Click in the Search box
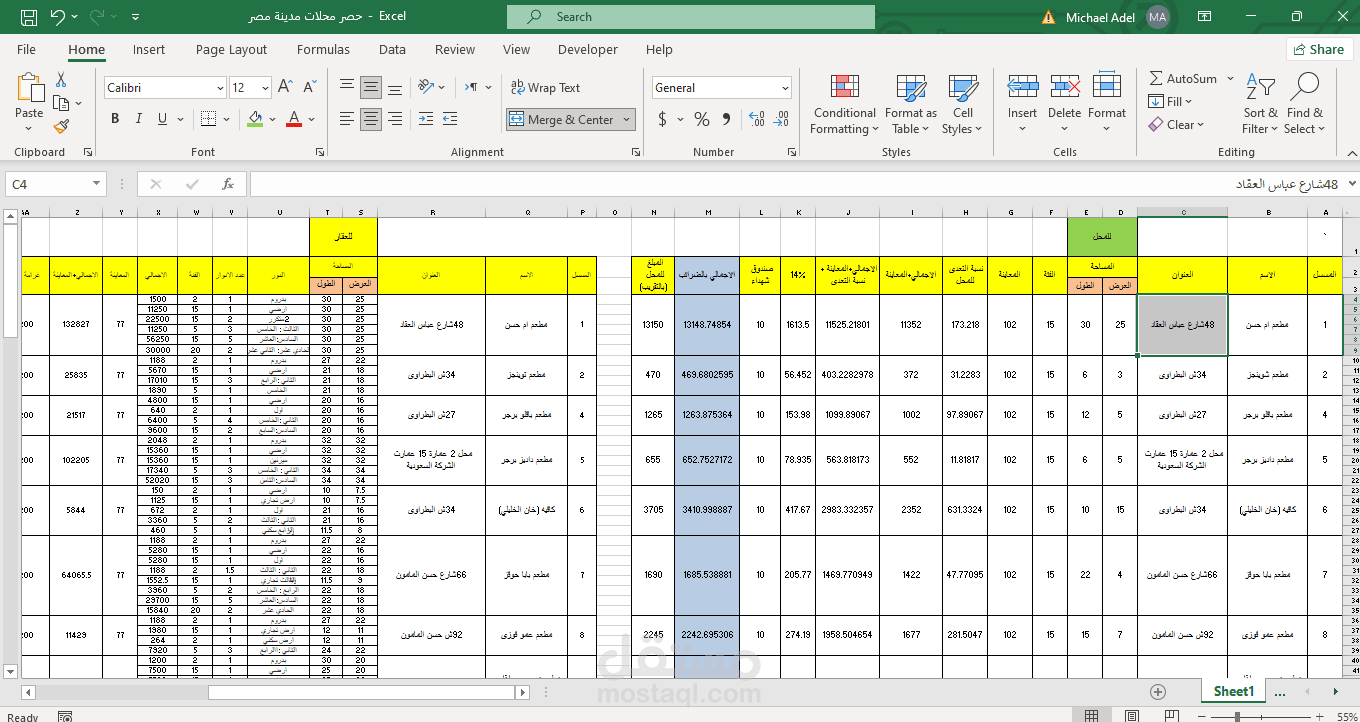This screenshot has height=722, width=1360. click(x=691, y=17)
